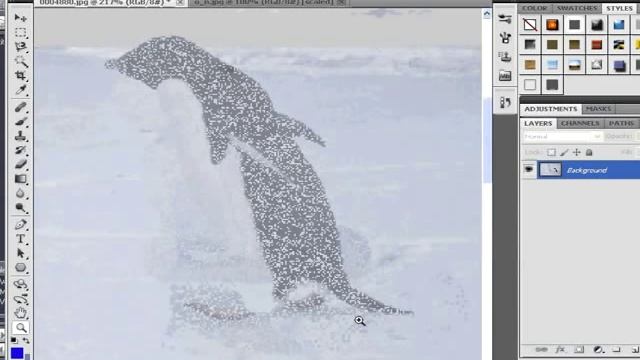The height and width of the screenshot is (360, 640).
Task: Select the Layers tab
Action: [538, 123]
